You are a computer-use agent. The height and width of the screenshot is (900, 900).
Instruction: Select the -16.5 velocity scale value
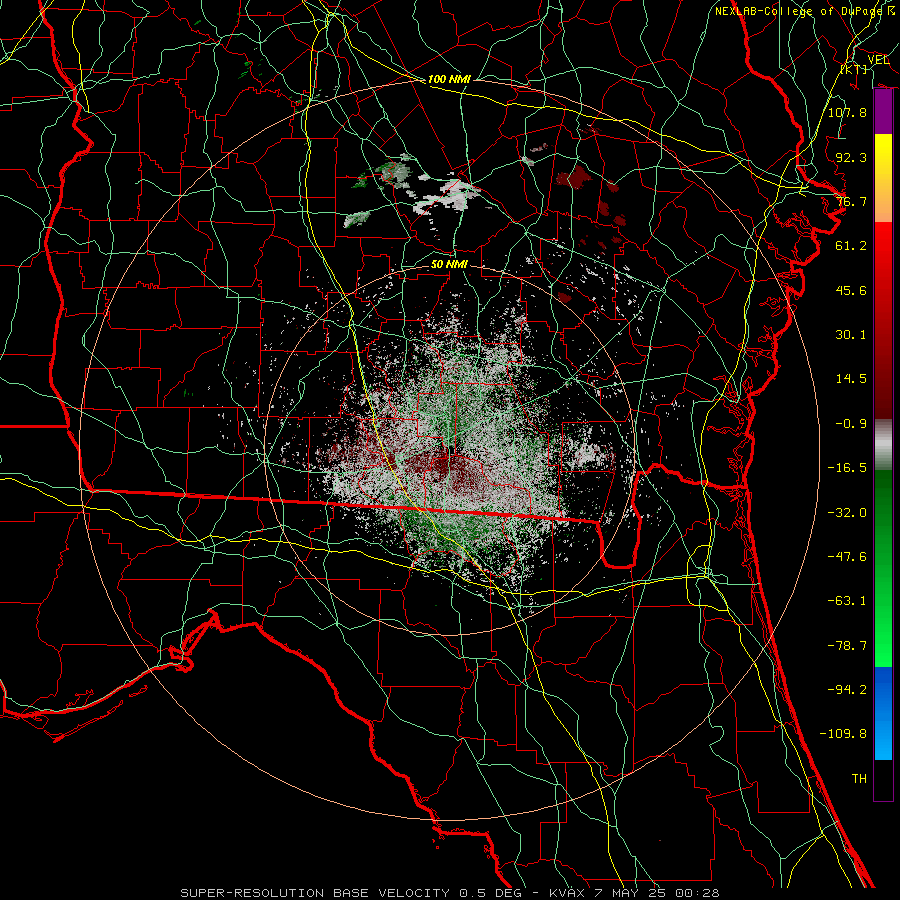click(847, 468)
